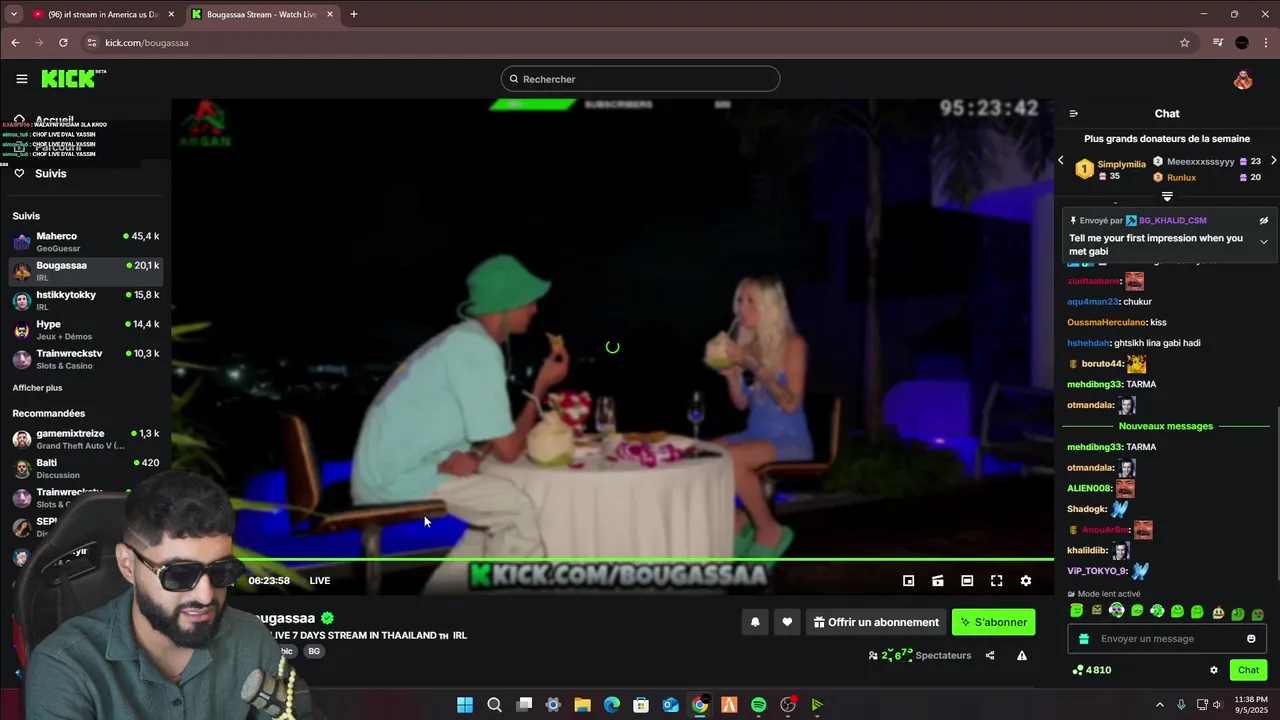Open the clip creation icon
The width and height of the screenshot is (1280, 720).
click(x=938, y=581)
